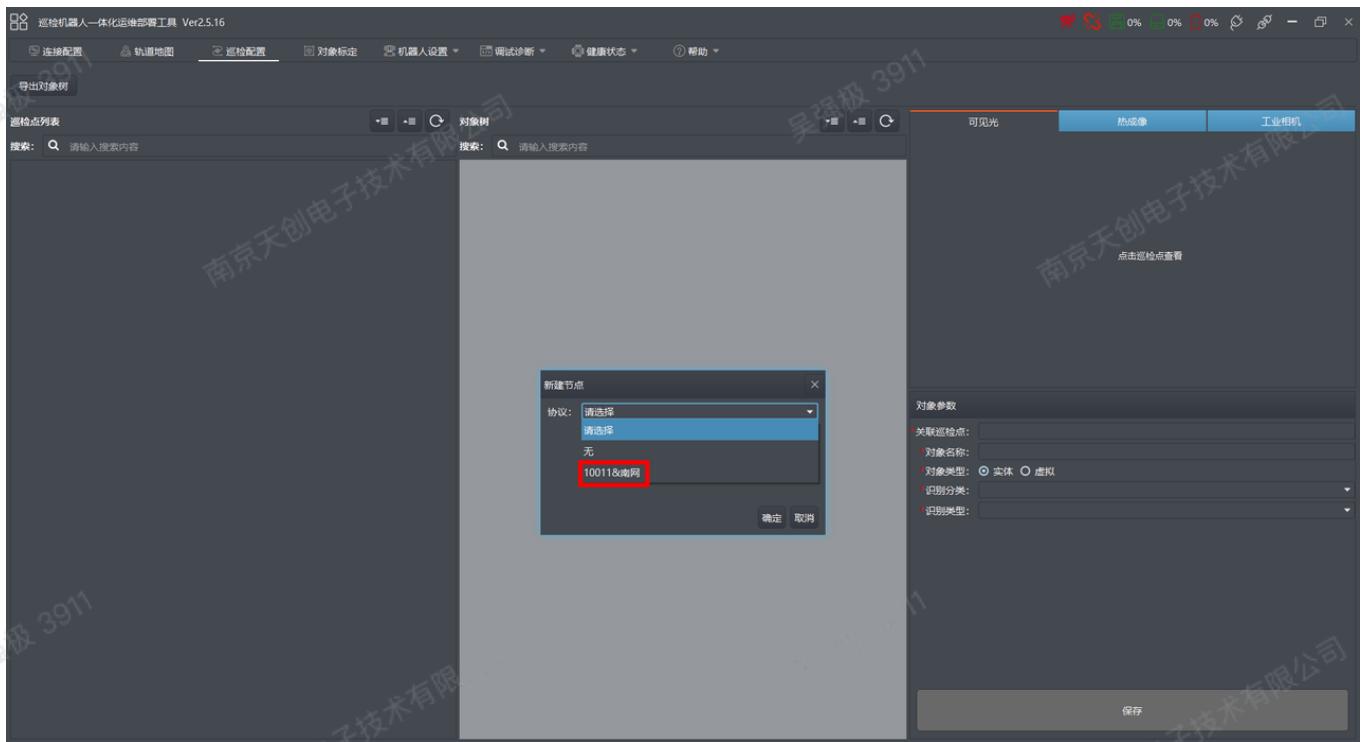The image size is (1362, 742).
Task: Open the 协议 dropdown in 新建节点 dialog
Action: pyautogui.click(x=699, y=411)
